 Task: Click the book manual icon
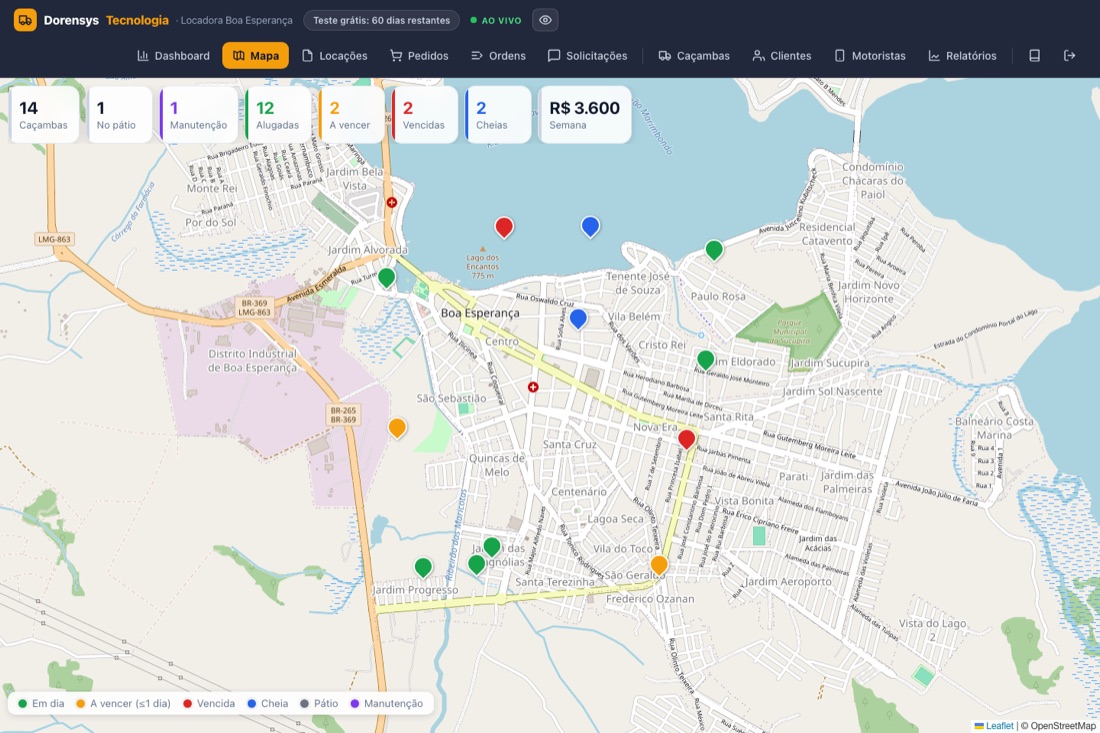pos(1034,55)
